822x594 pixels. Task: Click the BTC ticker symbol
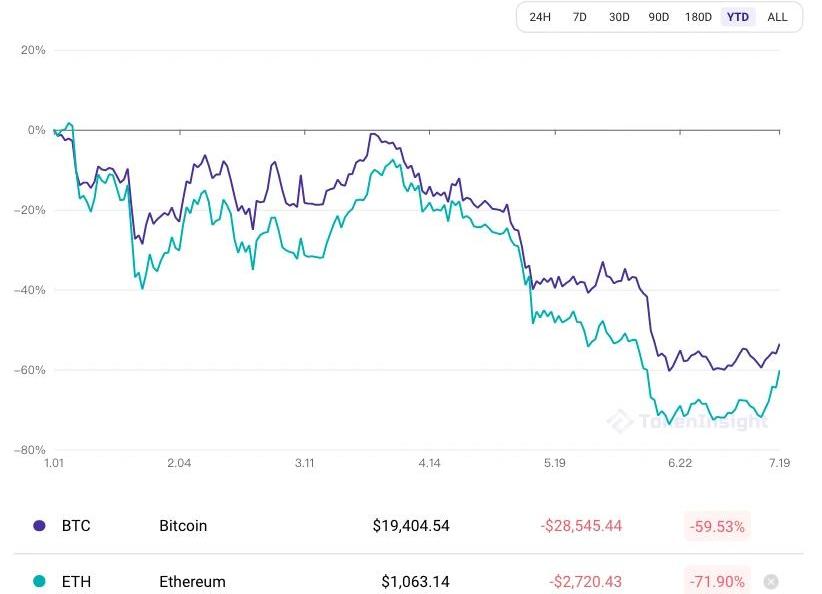click(76, 525)
